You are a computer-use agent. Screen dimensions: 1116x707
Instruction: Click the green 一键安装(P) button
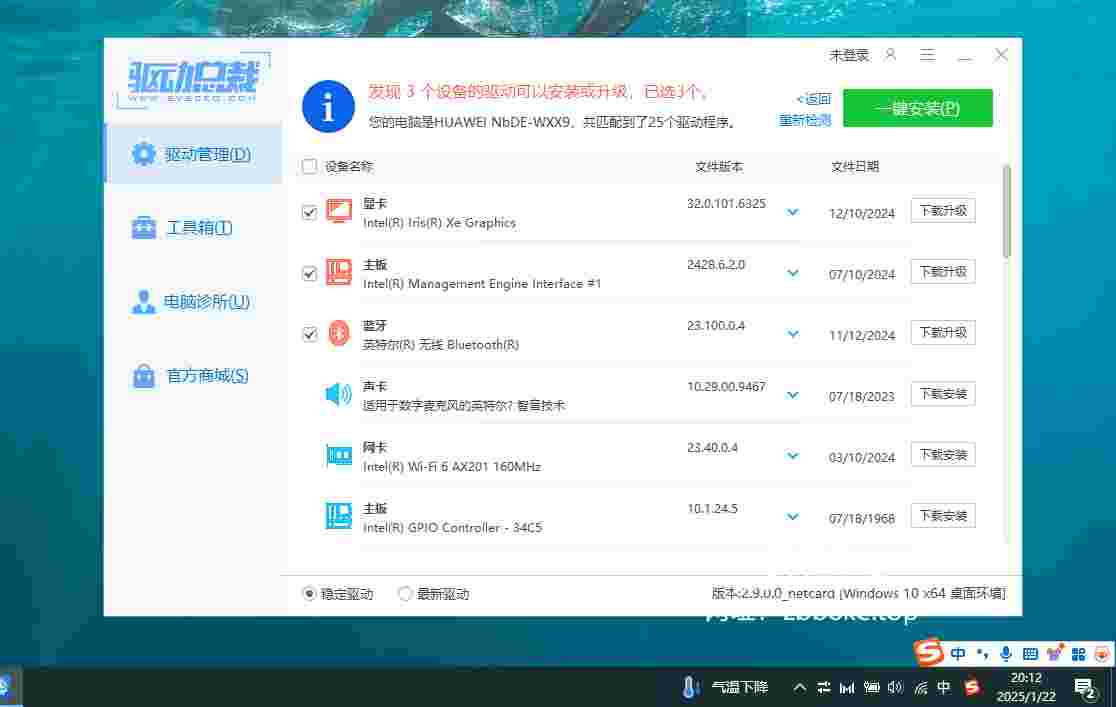tap(917, 108)
